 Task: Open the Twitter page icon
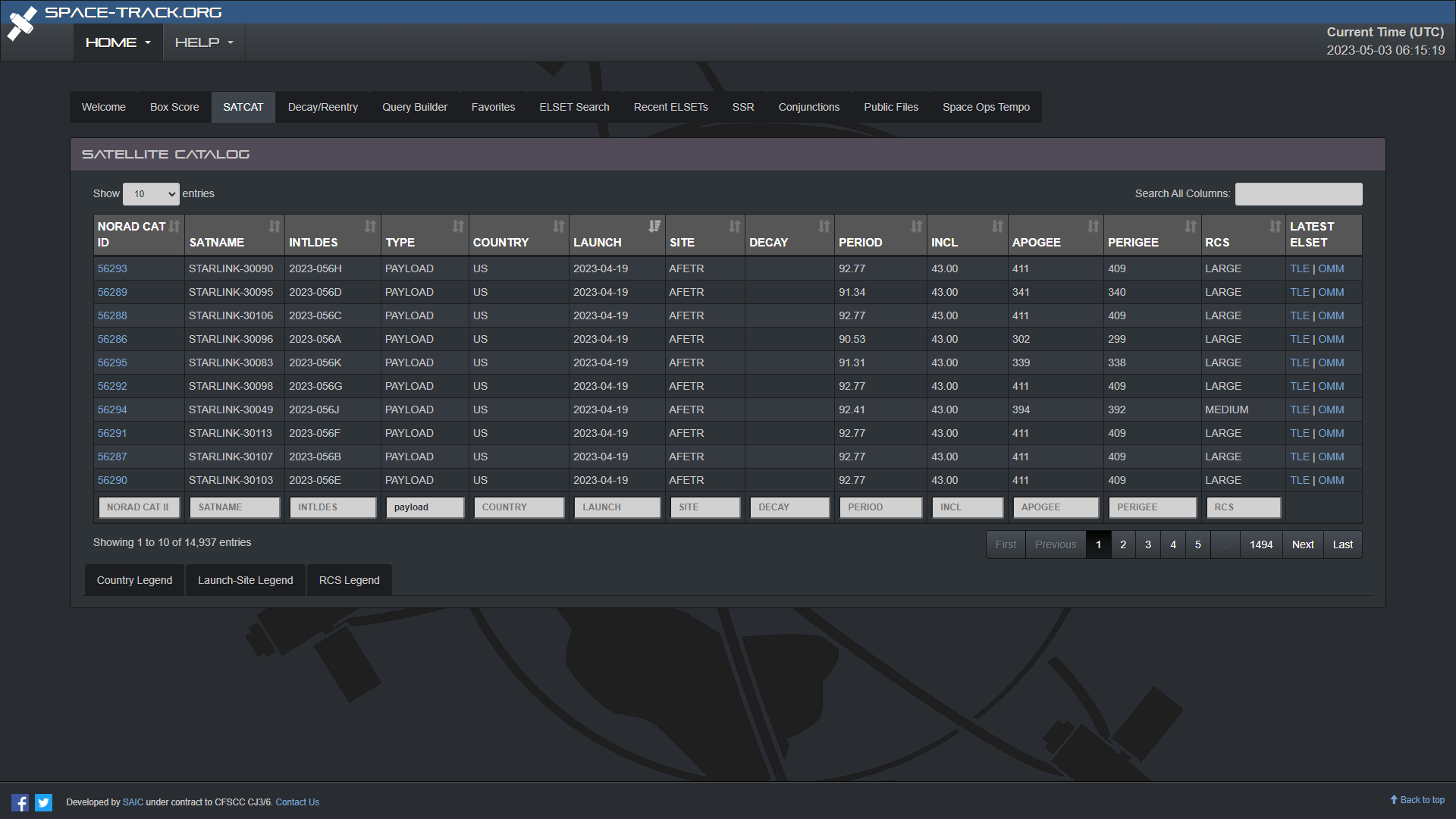pos(44,802)
